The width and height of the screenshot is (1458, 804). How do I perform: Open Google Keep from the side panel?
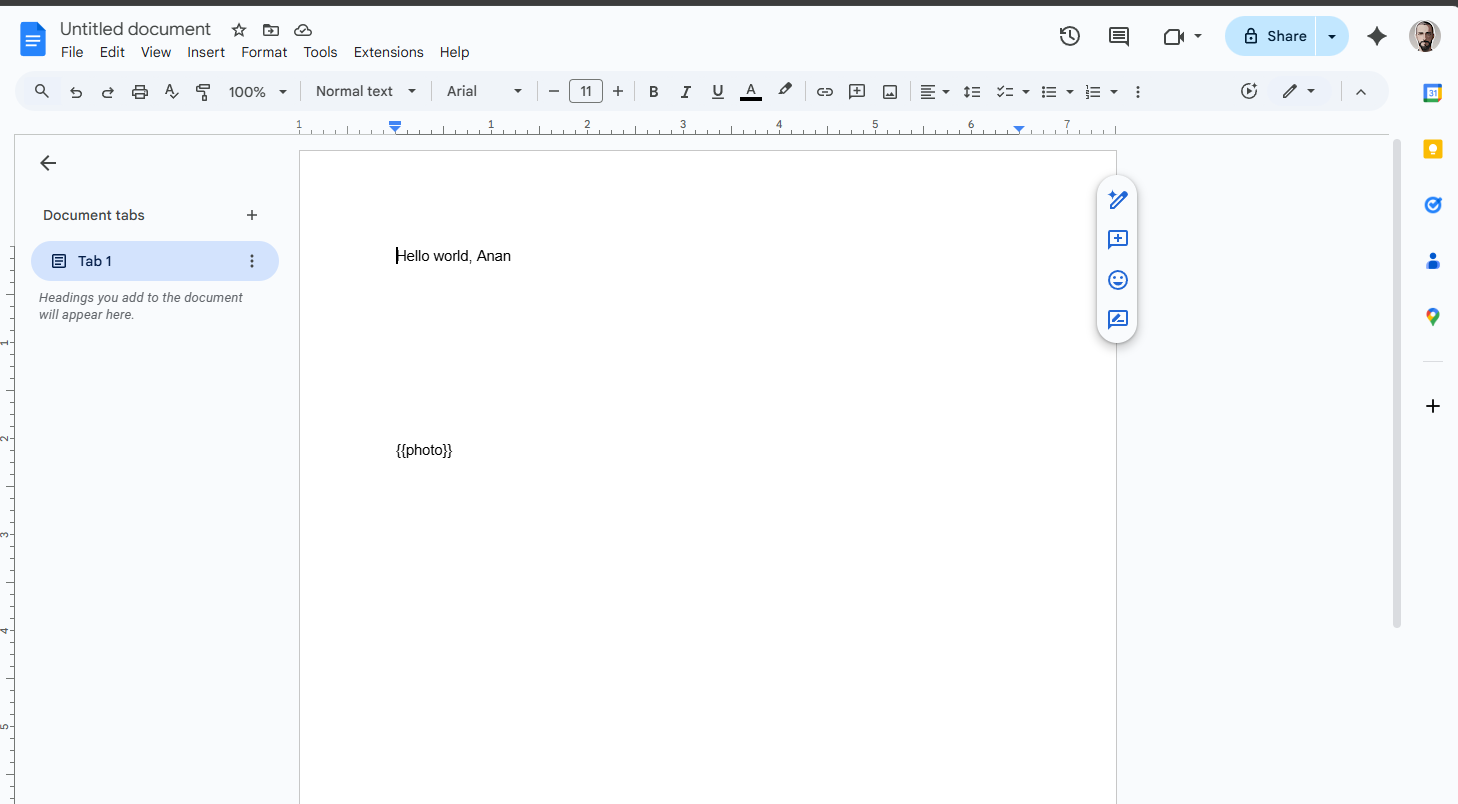(1433, 148)
